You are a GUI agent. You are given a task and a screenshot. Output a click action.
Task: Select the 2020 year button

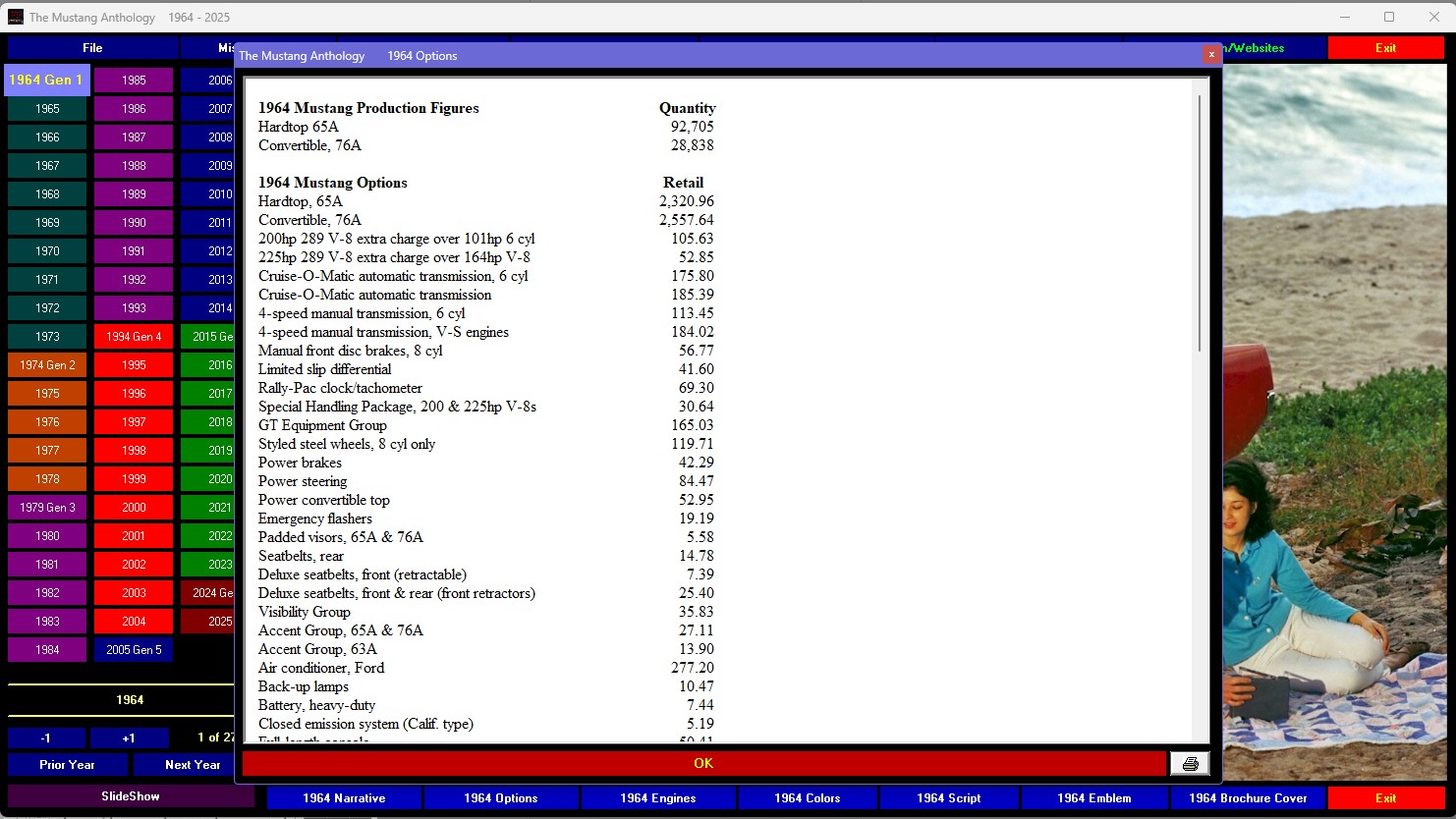(x=208, y=478)
